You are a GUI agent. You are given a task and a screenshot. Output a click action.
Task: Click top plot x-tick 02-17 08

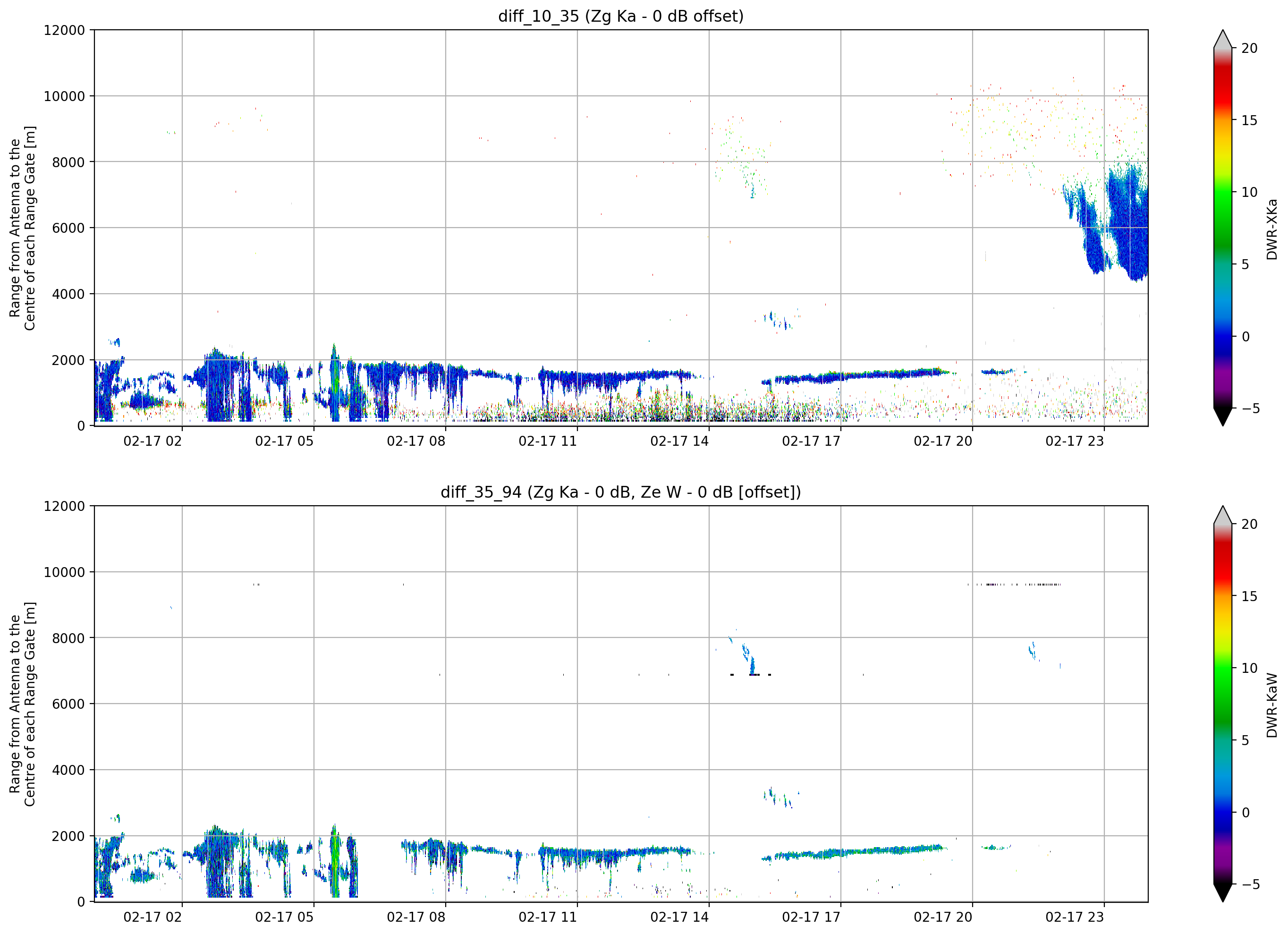[x=416, y=442]
